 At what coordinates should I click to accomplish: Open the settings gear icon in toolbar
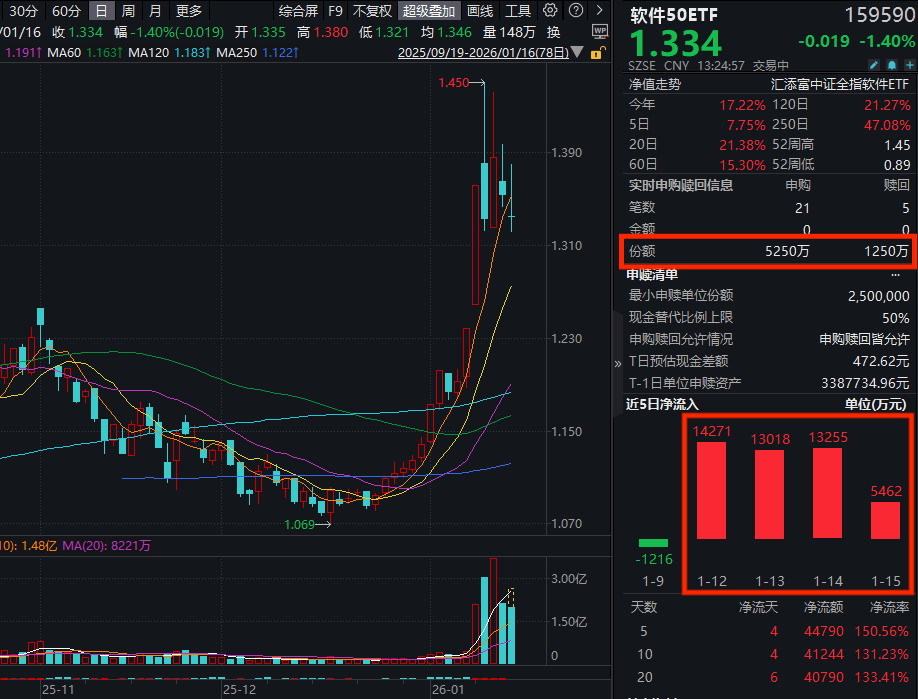coord(548,10)
